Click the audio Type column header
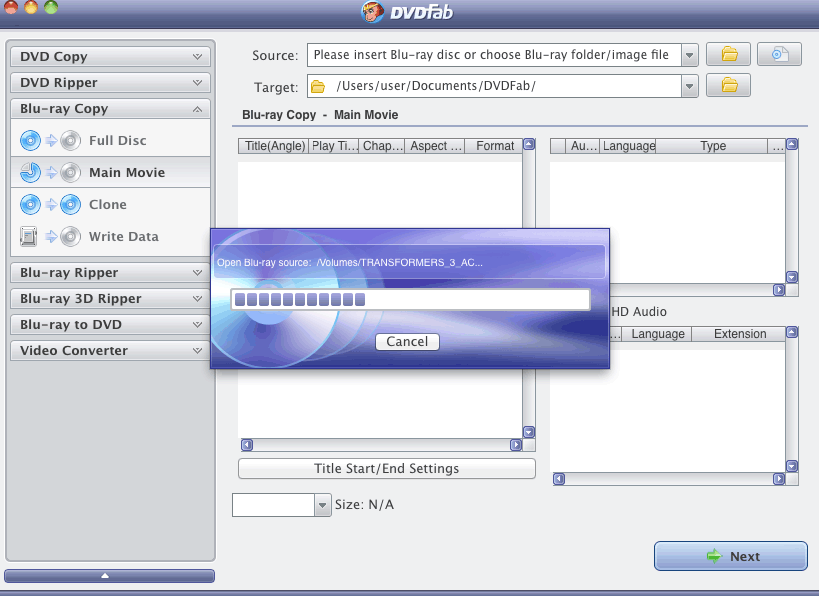 point(712,146)
